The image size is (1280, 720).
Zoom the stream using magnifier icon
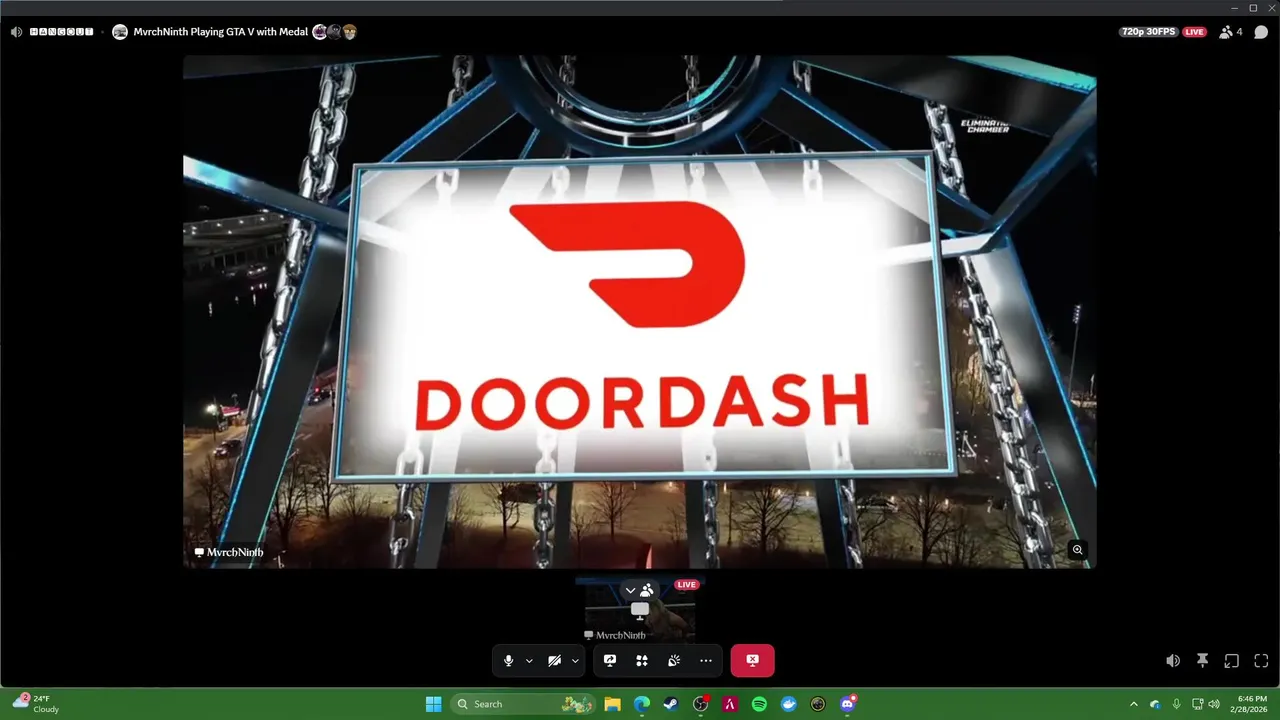(x=1077, y=549)
